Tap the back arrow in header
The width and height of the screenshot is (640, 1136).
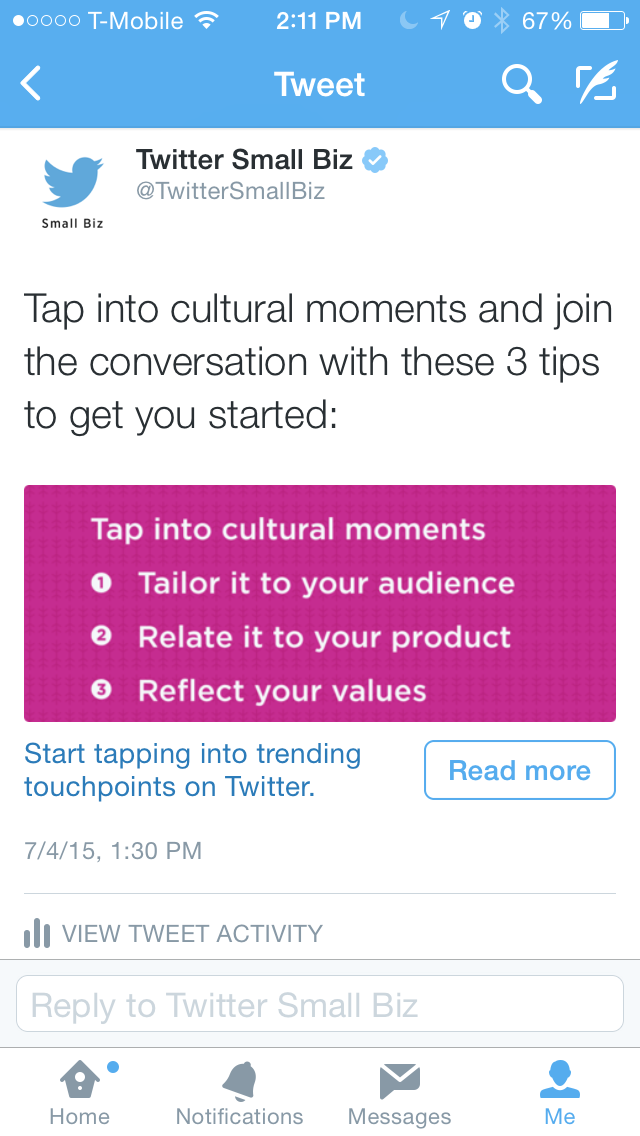pos(30,83)
